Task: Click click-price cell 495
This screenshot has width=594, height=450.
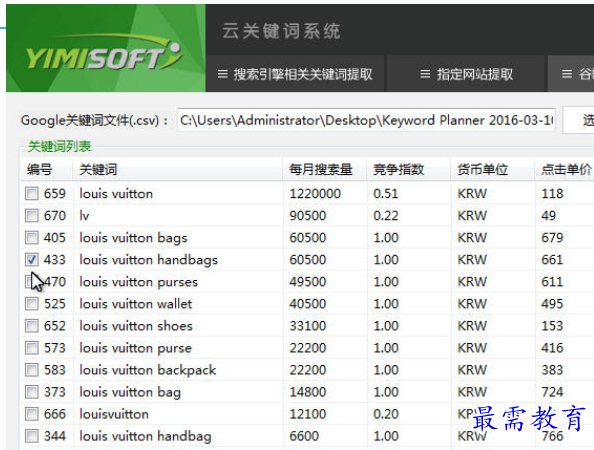Action: click(x=552, y=303)
